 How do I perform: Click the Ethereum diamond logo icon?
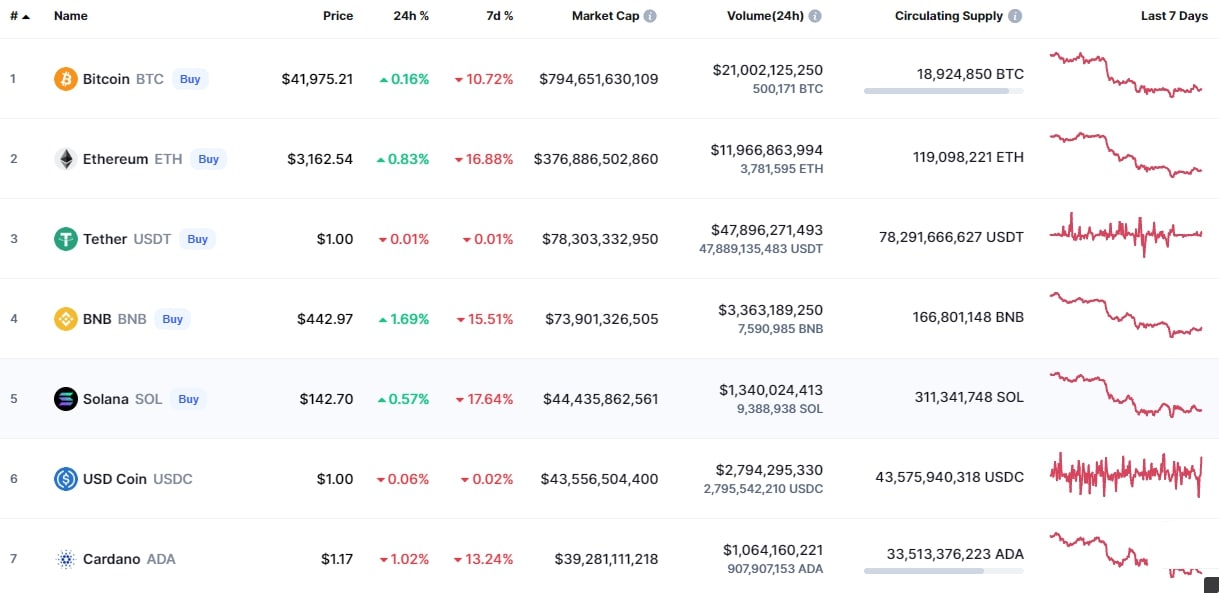tap(65, 159)
